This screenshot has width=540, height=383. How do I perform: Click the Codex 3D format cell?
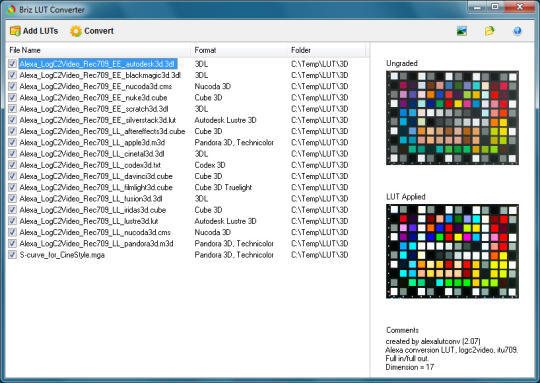click(210, 165)
